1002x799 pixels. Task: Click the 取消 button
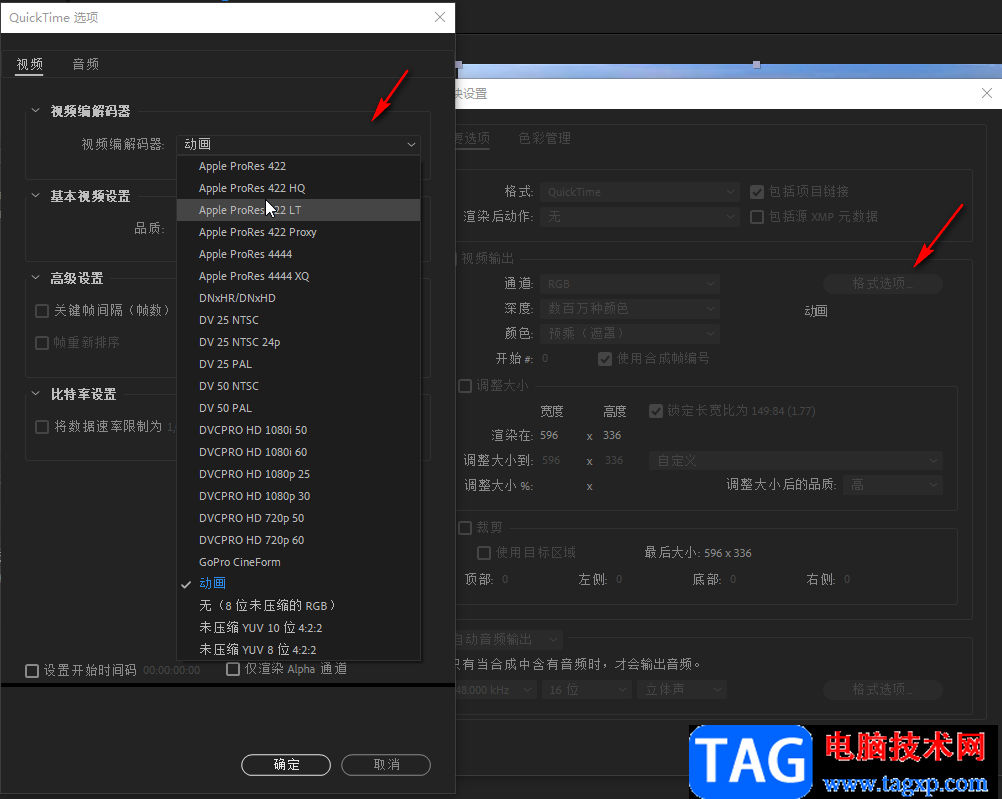pos(386,764)
